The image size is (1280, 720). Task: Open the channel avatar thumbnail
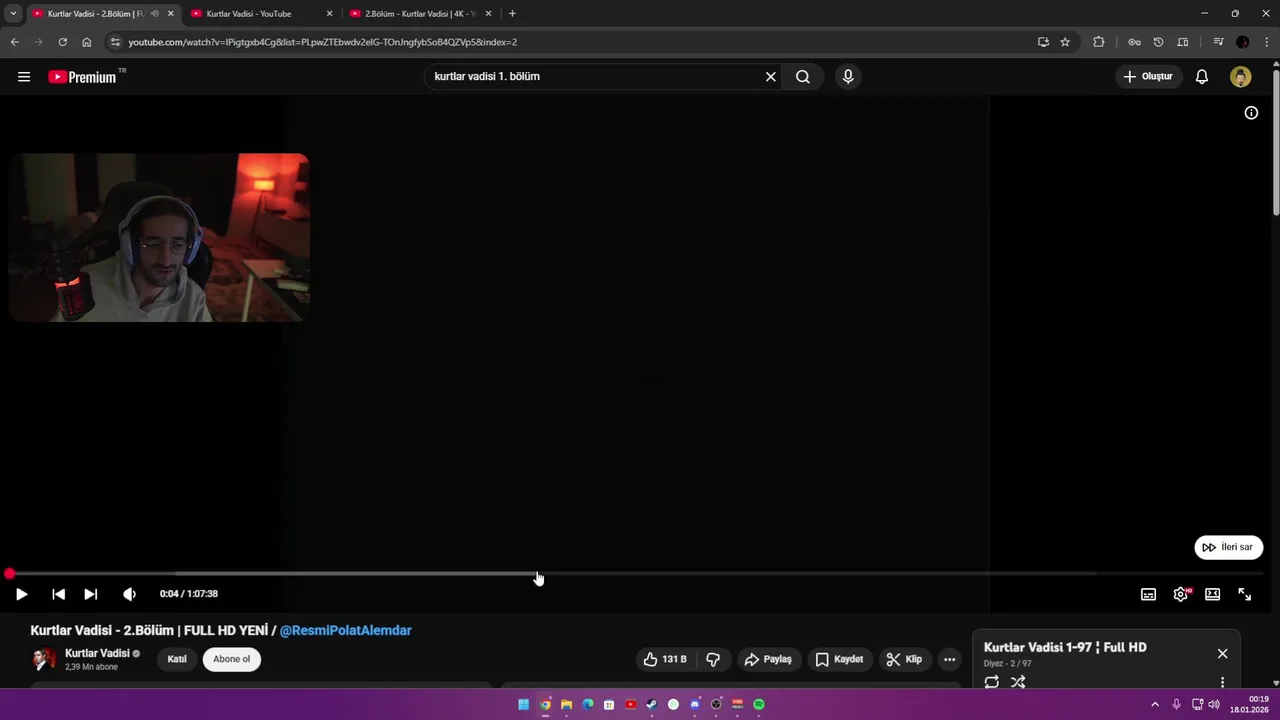pyautogui.click(x=44, y=659)
